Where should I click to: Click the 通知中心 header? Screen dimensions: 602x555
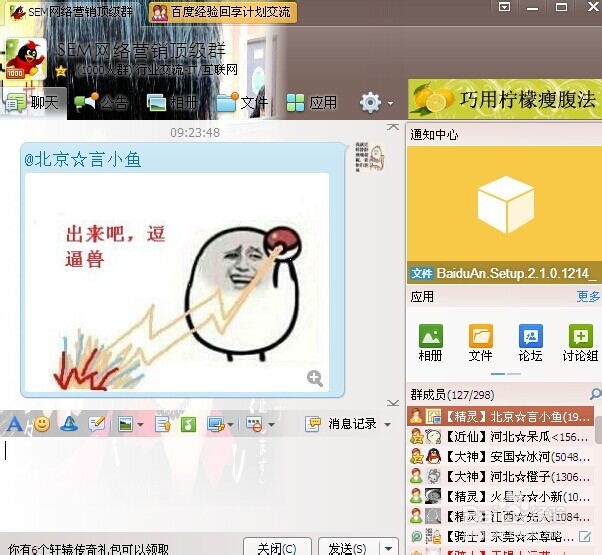coord(434,134)
